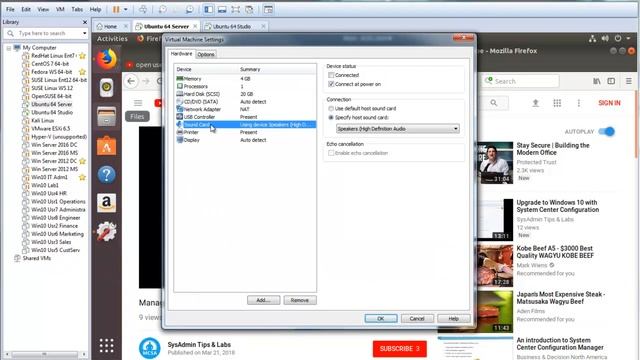Open the File menu
The width and height of the screenshot is (640, 360).
coord(10,9)
